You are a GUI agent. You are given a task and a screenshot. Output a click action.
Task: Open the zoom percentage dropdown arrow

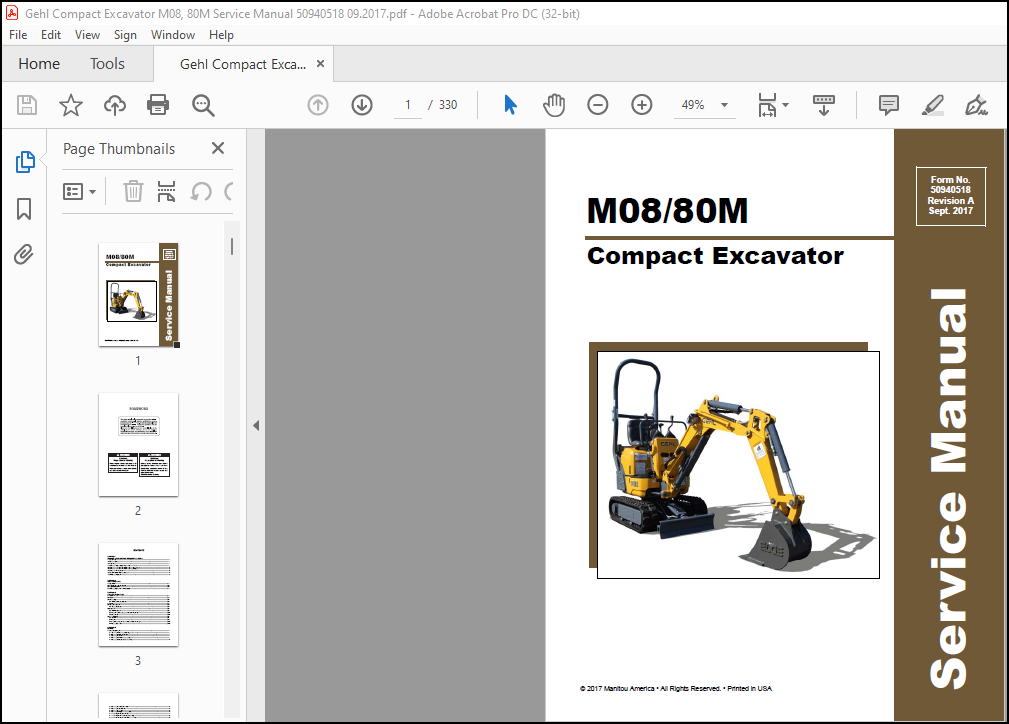click(x=724, y=105)
